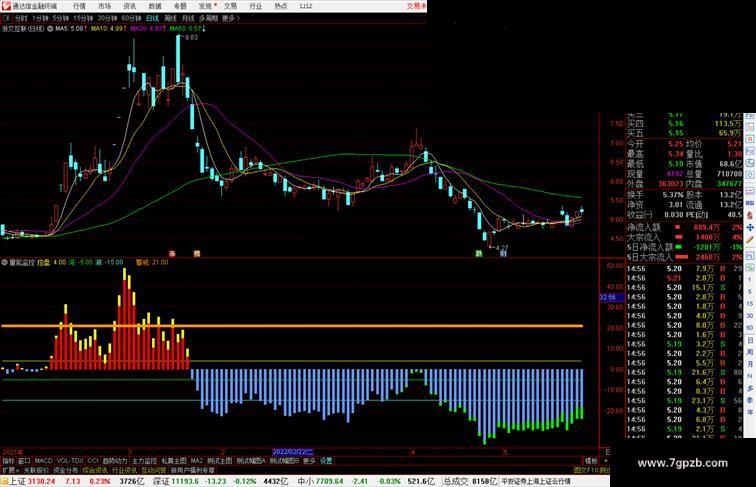Click the money bag icon in right toolbar
The width and height of the screenshot is (756, 487).
[x=750, y=216]
